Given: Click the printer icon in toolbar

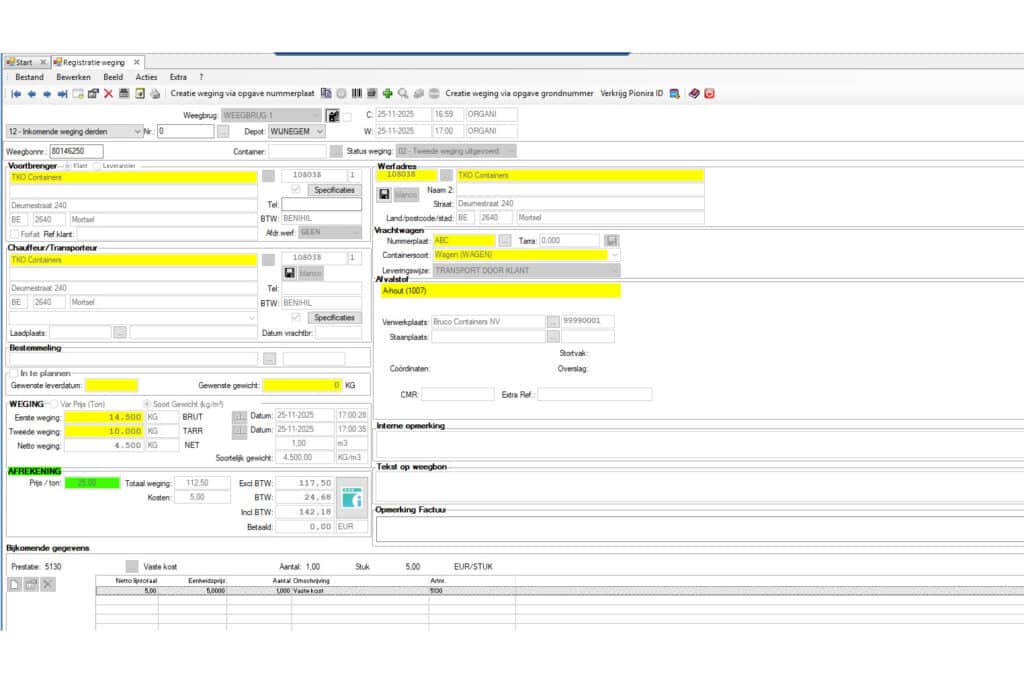Looking at the screenshot, I should point(155,94).
